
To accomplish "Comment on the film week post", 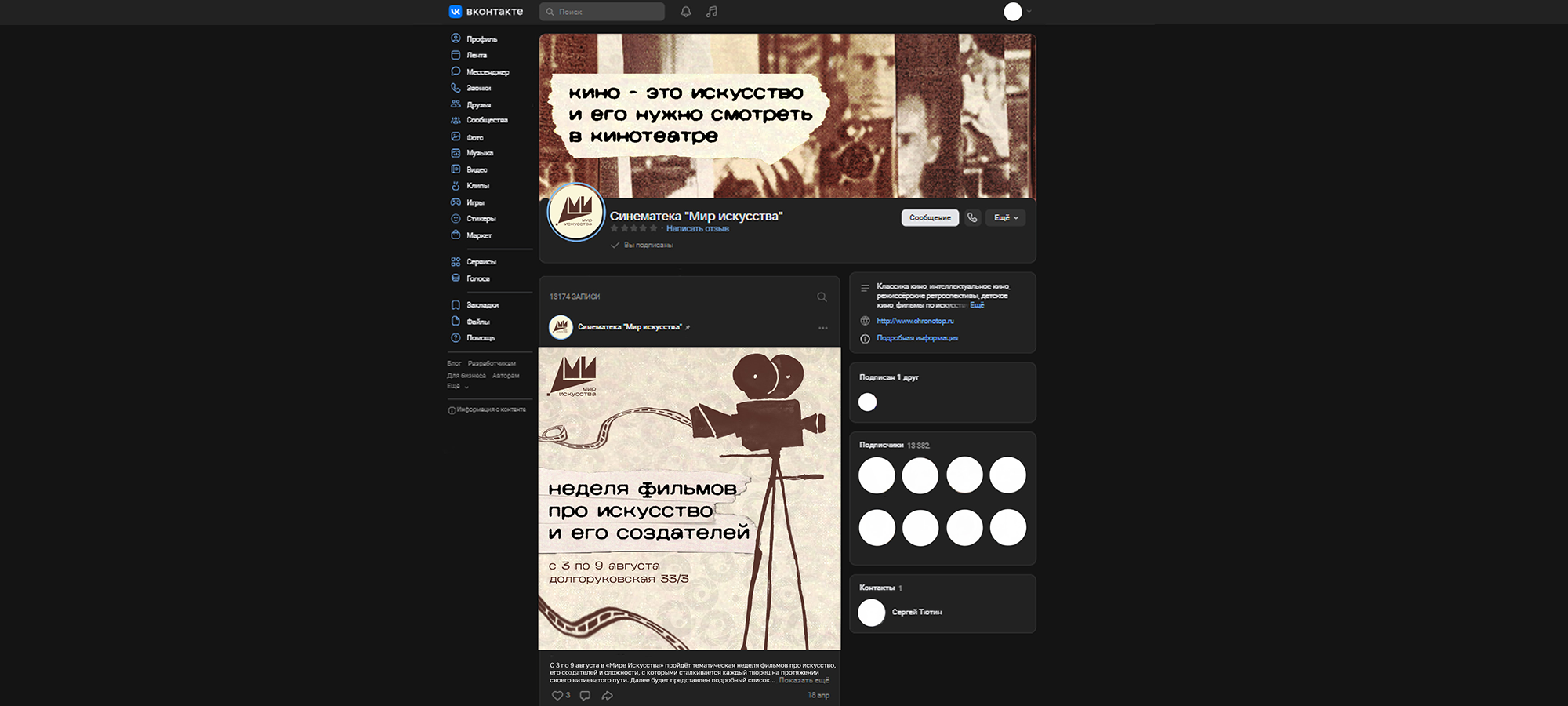I will tap(585, 695).
